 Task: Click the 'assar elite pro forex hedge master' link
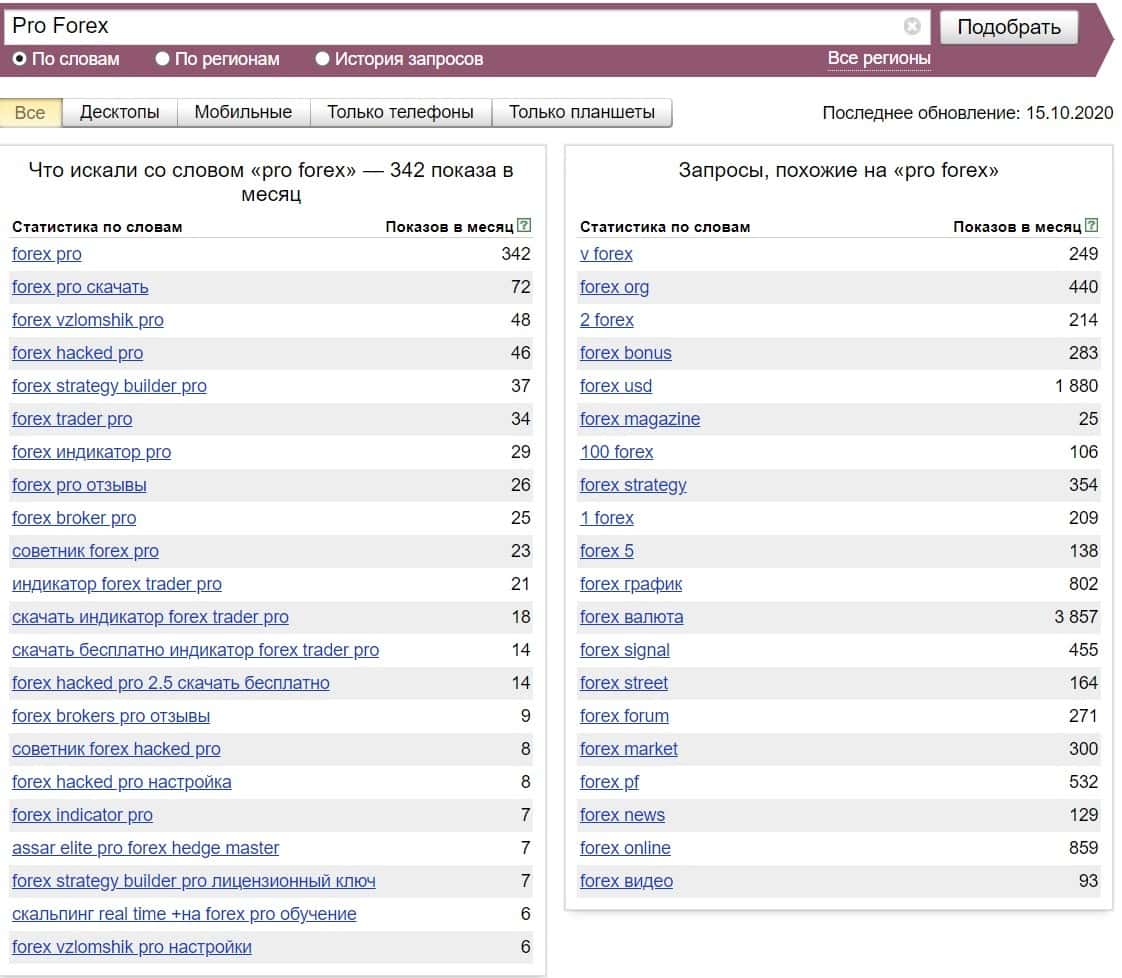146,848
